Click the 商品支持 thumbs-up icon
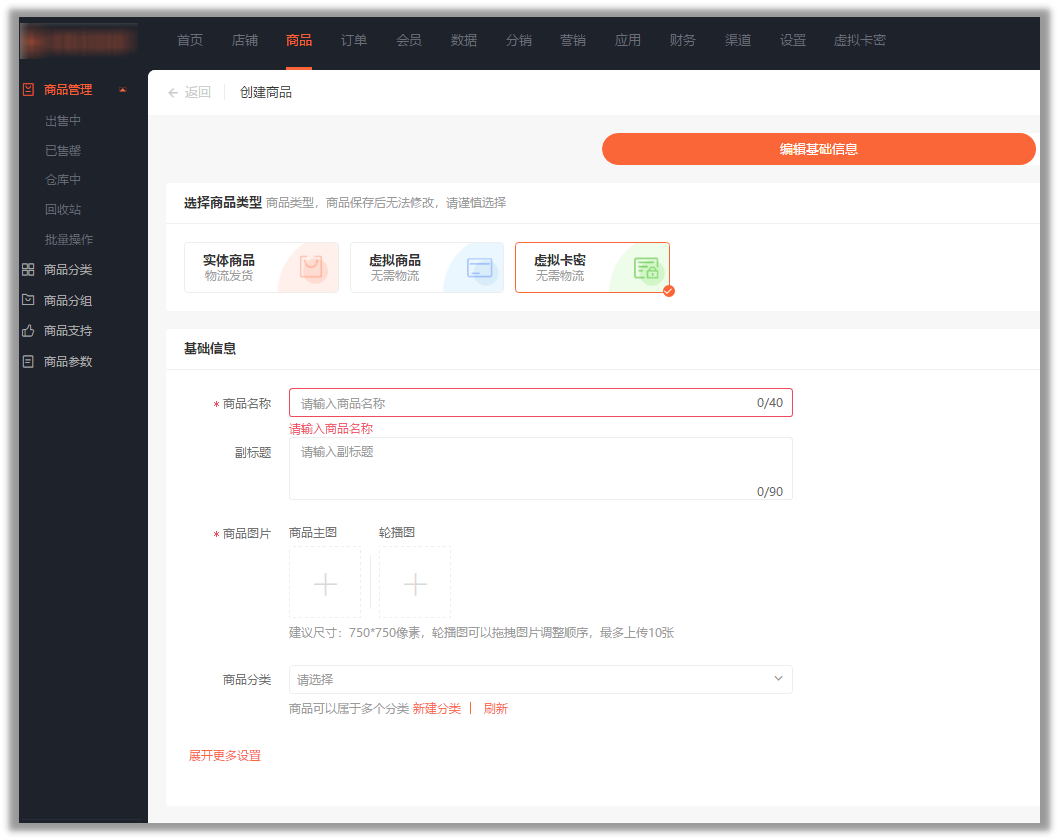The height and width of the screenshot is (840, 1059). point(28,331)
